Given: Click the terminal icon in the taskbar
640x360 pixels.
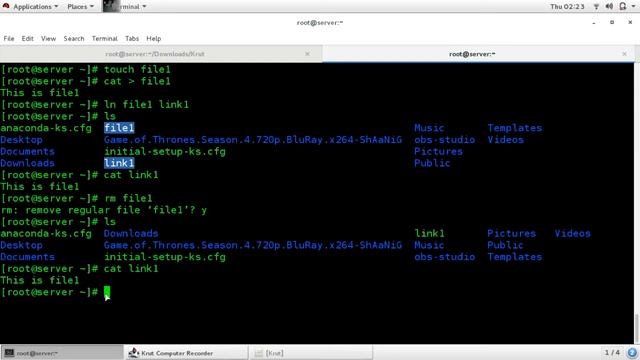Looking at the screenshot, I should pos(9,353).
